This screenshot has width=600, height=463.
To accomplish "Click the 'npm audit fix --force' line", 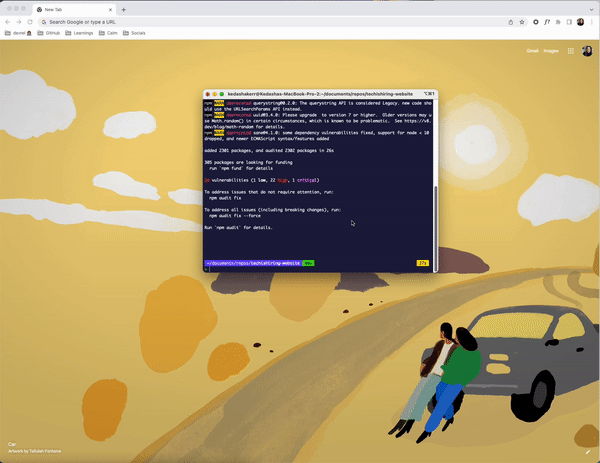I will 235,216.
